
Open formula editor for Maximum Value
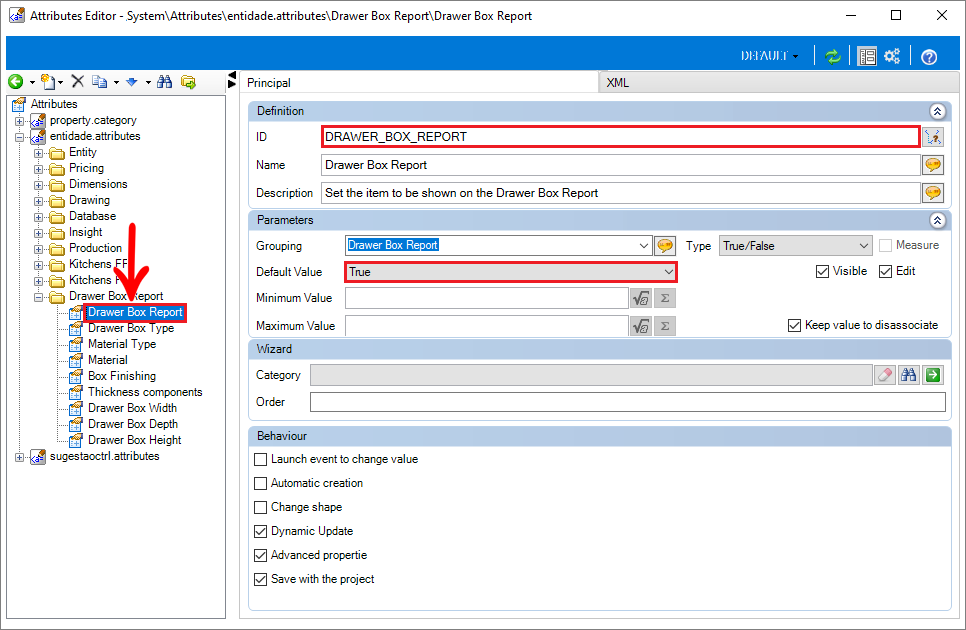pyautogui.click(x=641, y=326)
